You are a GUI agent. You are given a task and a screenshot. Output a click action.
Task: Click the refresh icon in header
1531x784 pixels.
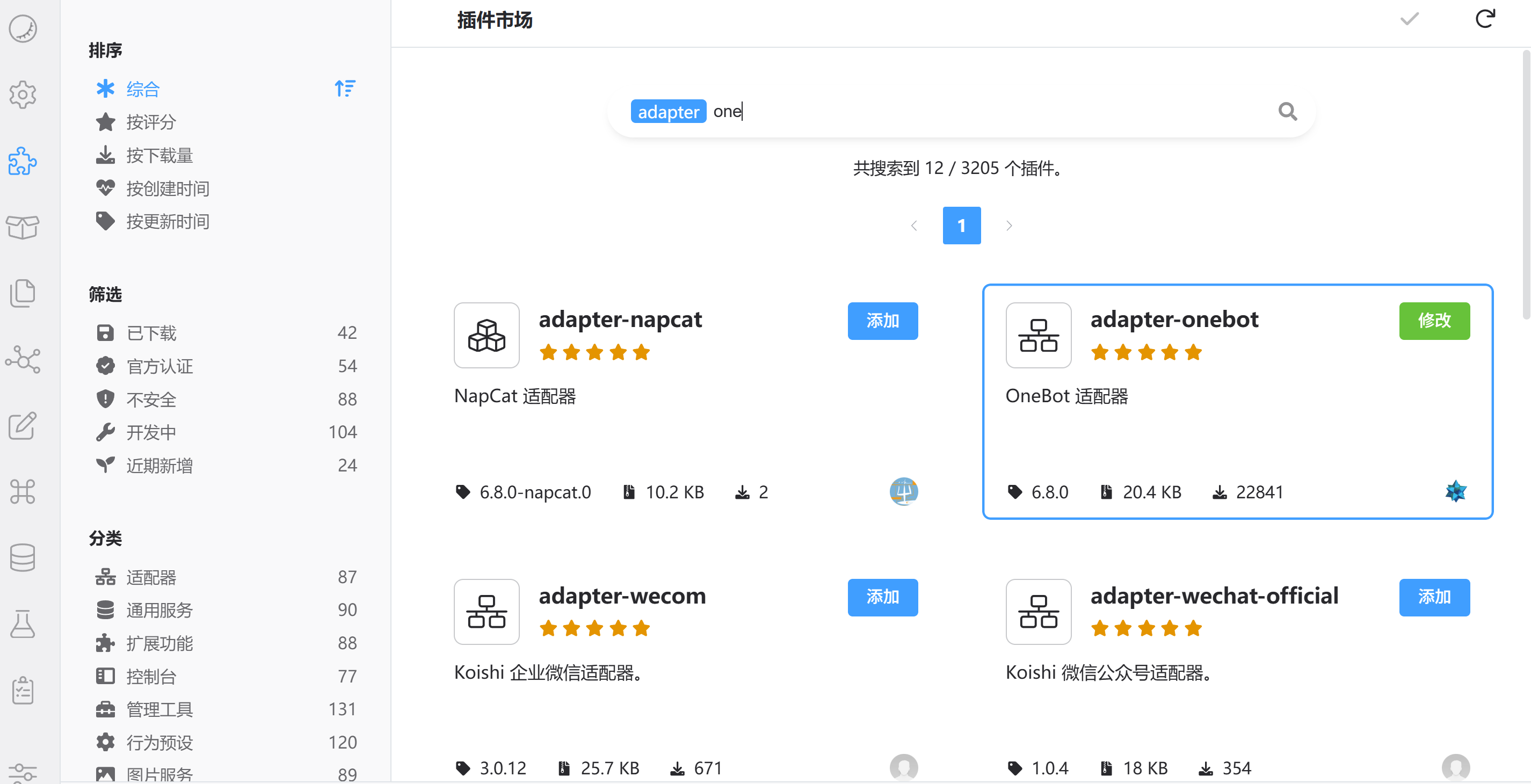1485,19
